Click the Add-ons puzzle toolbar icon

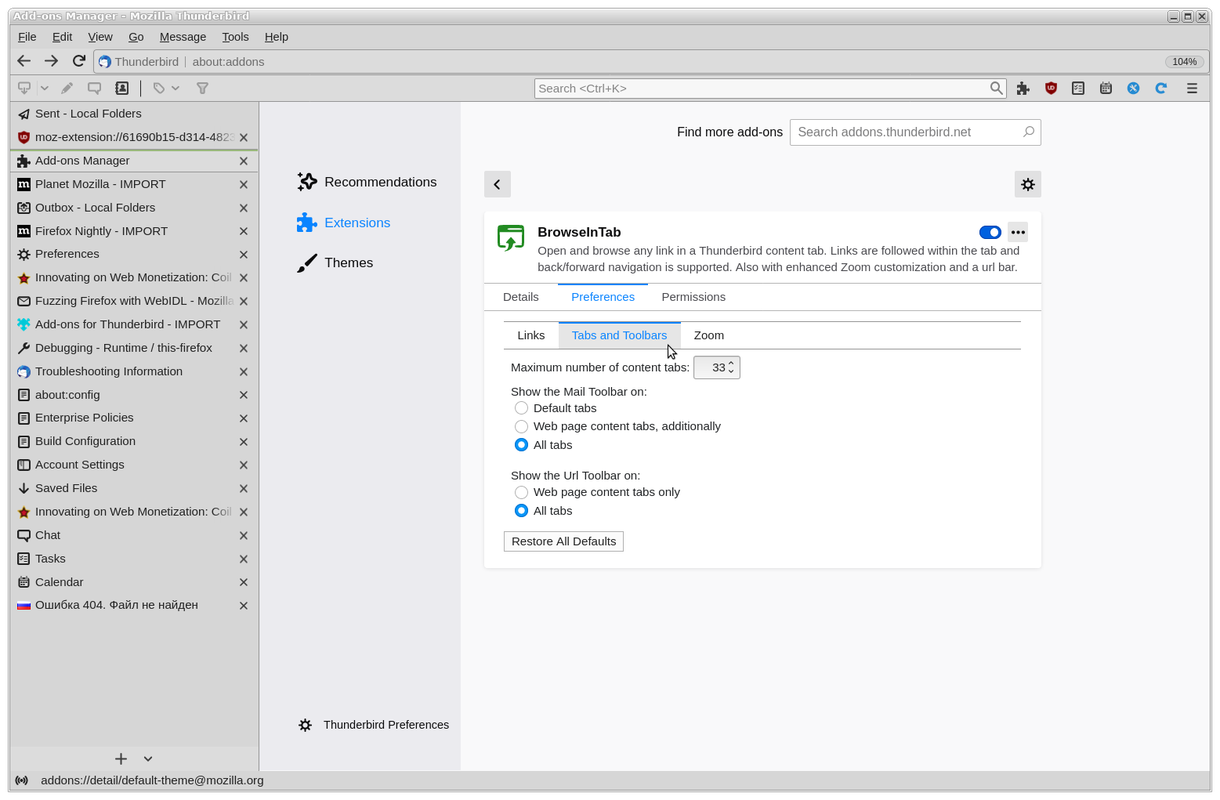coord(1023,88)
